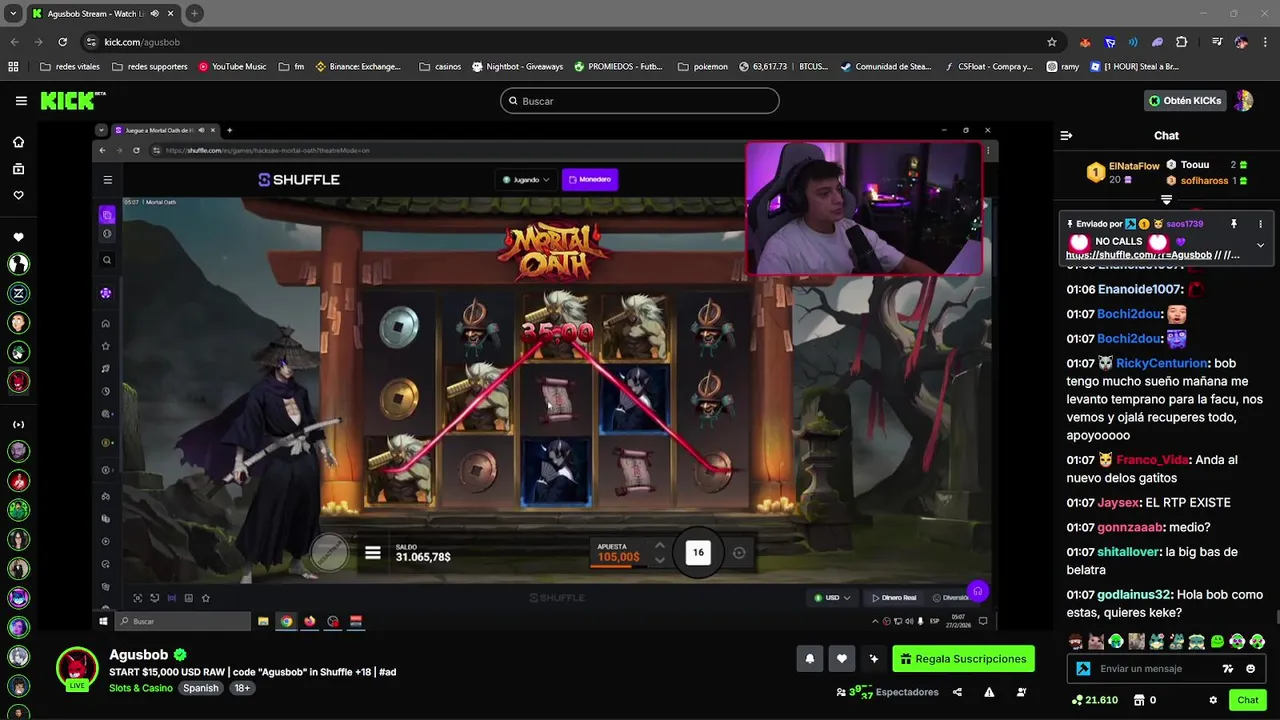Click username Jaysex in chat

click(x=1118, y=503)
